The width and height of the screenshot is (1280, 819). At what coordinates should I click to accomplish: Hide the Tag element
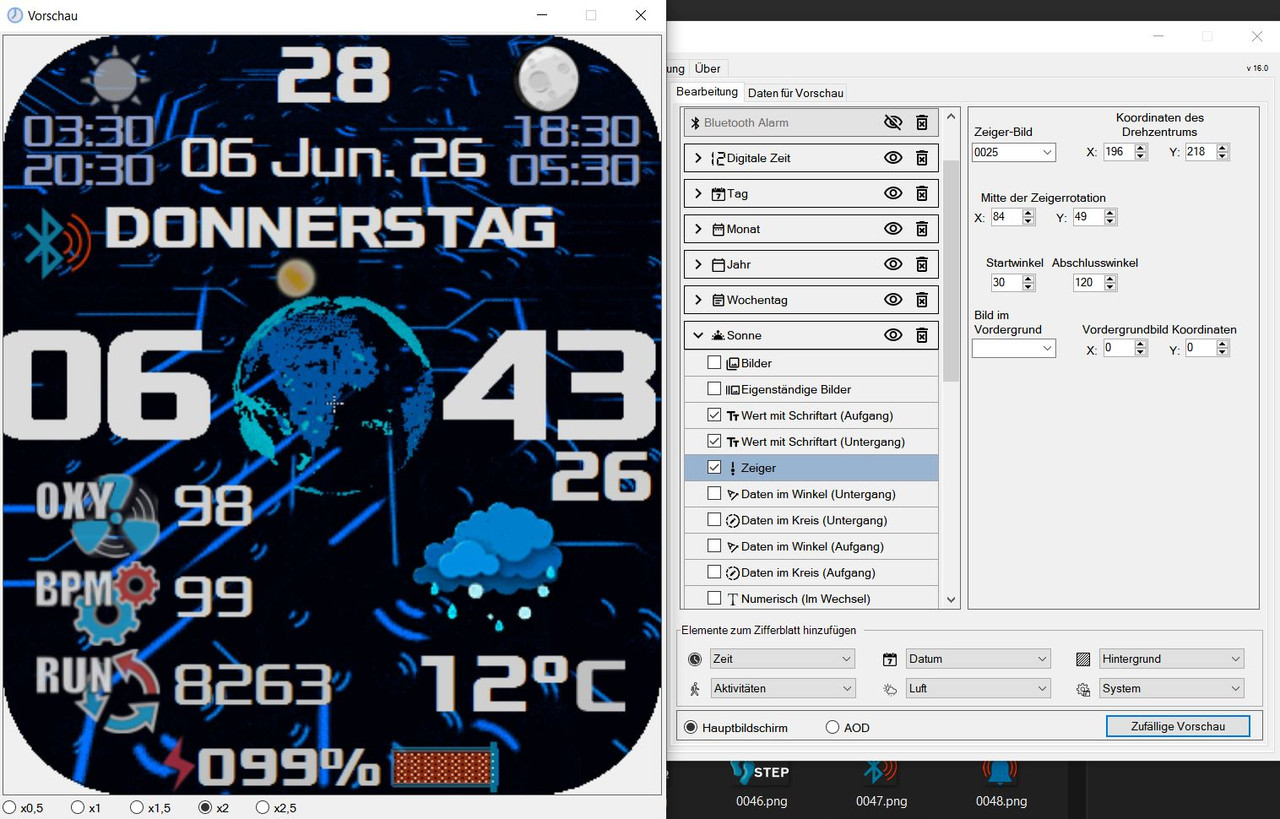point(893,194)
